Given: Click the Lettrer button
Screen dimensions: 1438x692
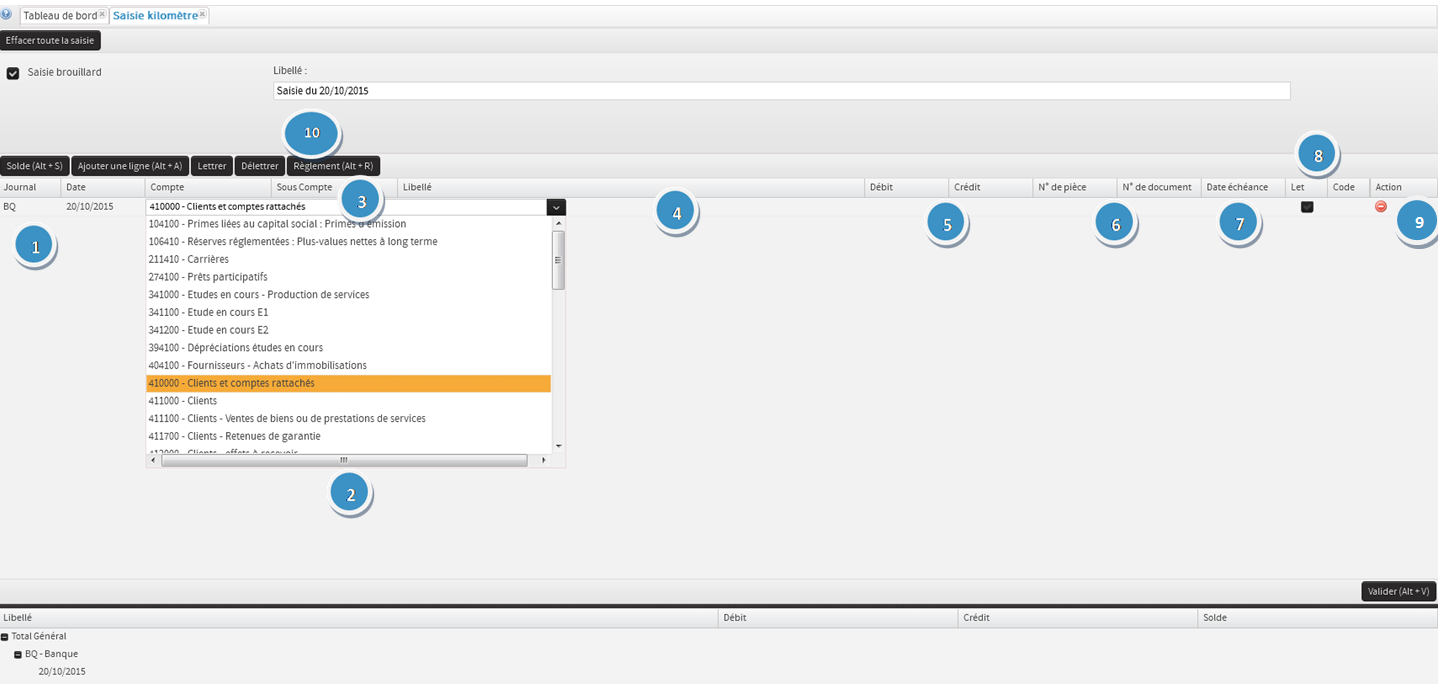Looking at the screenshot, I should point(211,166).
